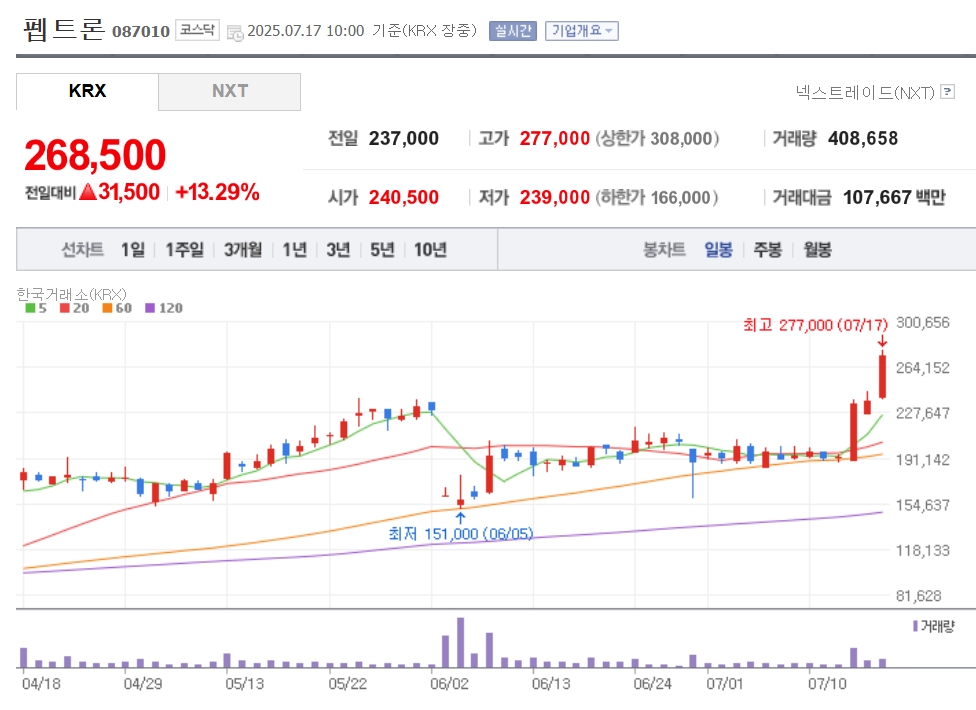Click the 최저 151,000 low marker
The width and height of the screenshot is (976, 710).
coord(461,534)
